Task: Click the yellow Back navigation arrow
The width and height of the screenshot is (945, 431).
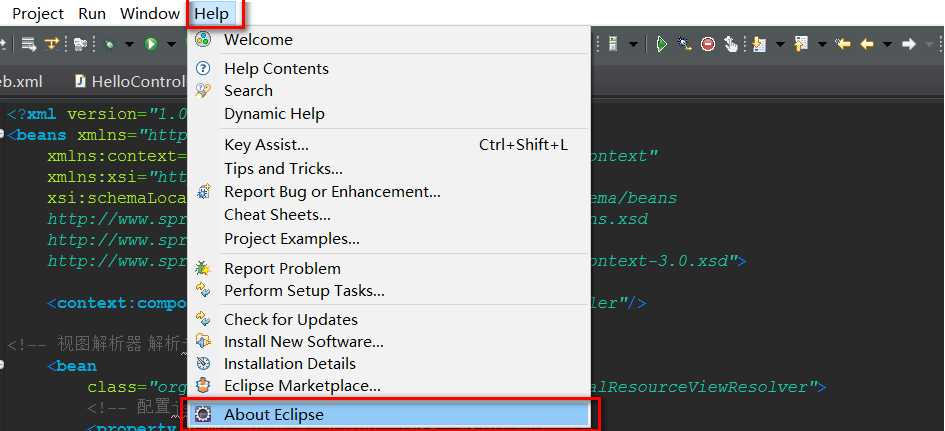Action: coord(867,44)
